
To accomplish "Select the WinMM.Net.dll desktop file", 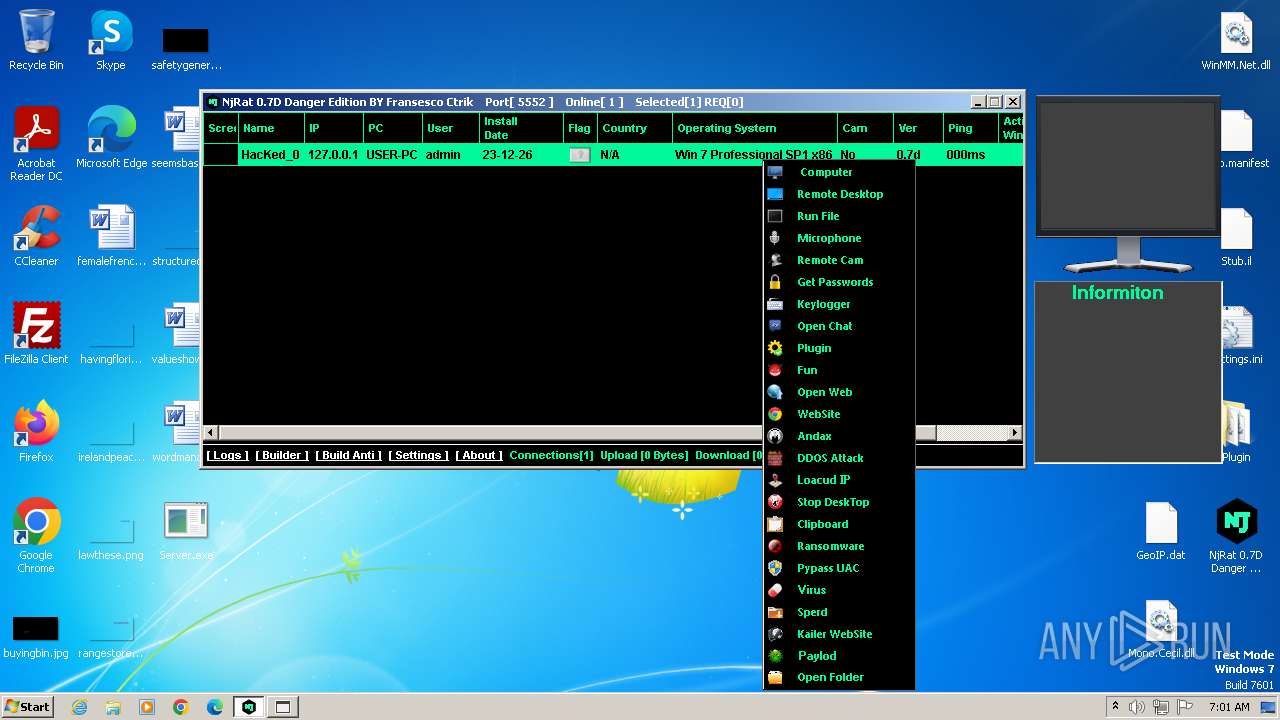I will point(1236,40).
